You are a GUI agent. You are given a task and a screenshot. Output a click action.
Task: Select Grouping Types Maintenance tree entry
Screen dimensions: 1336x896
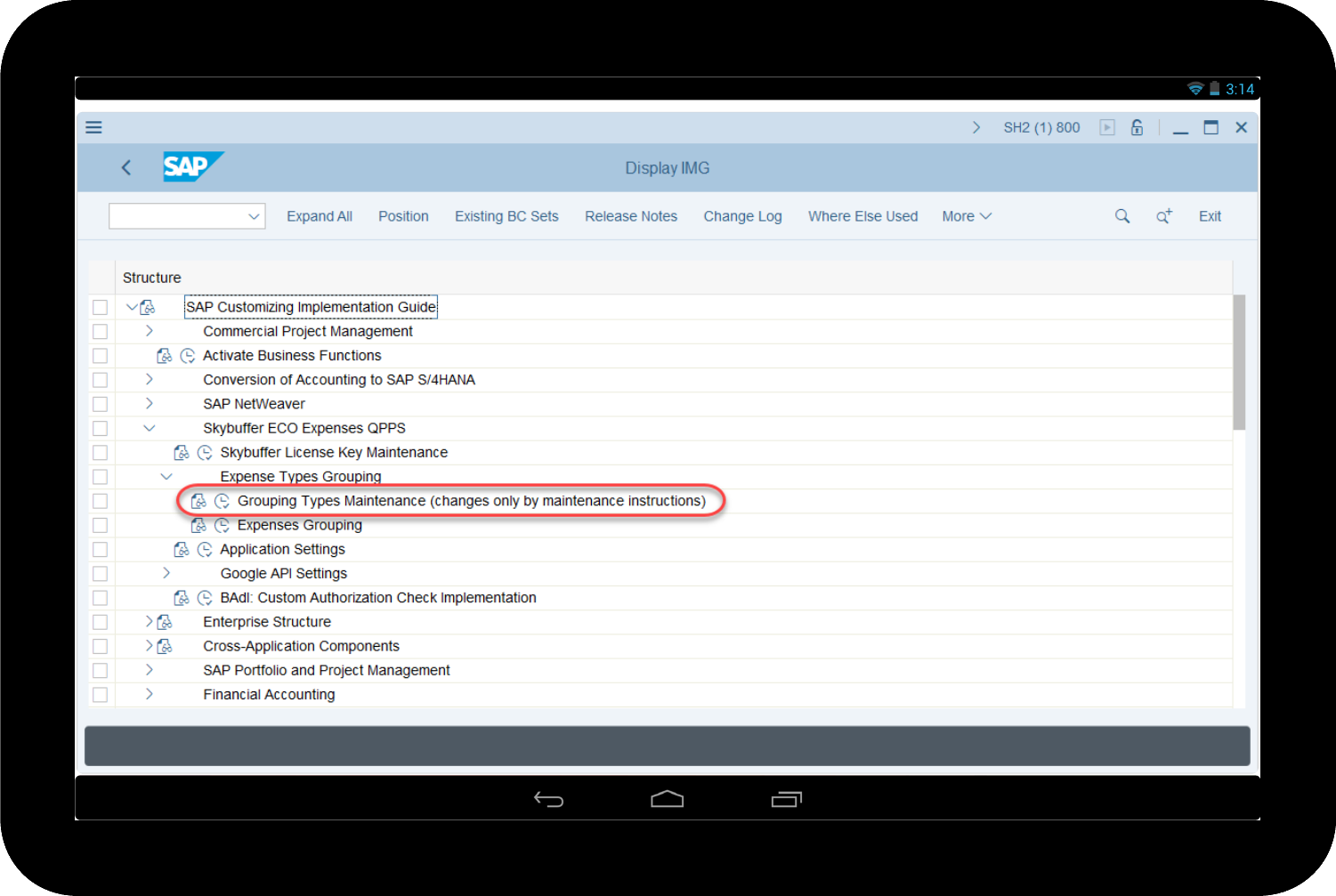pos(471,501)
